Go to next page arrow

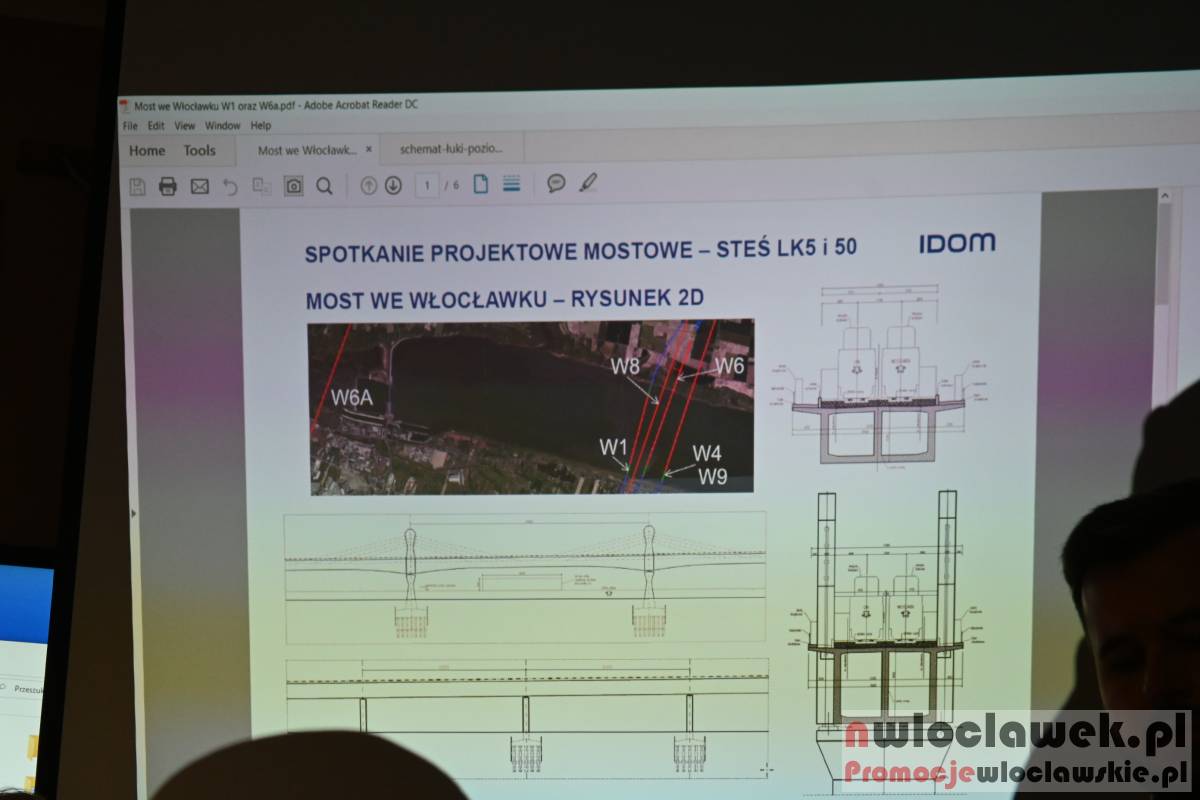[393, 185]
